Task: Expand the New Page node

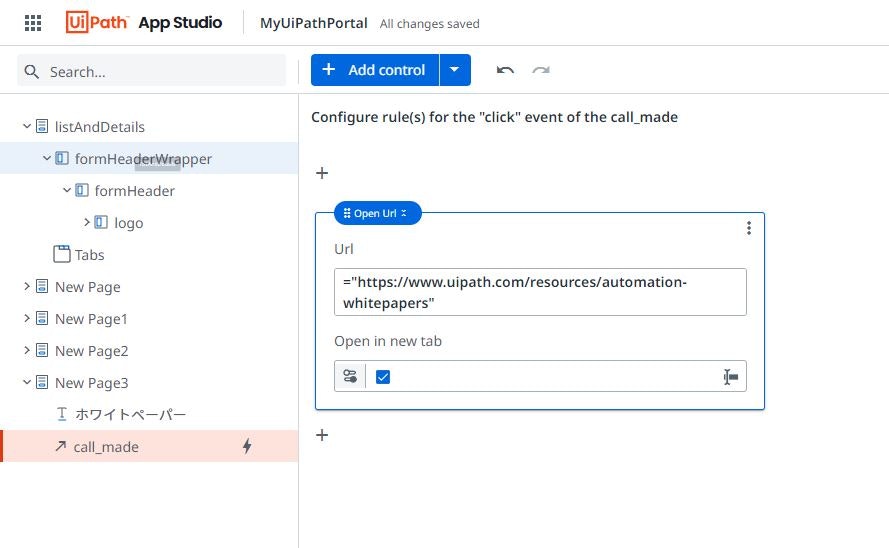Action: [27, 286]
